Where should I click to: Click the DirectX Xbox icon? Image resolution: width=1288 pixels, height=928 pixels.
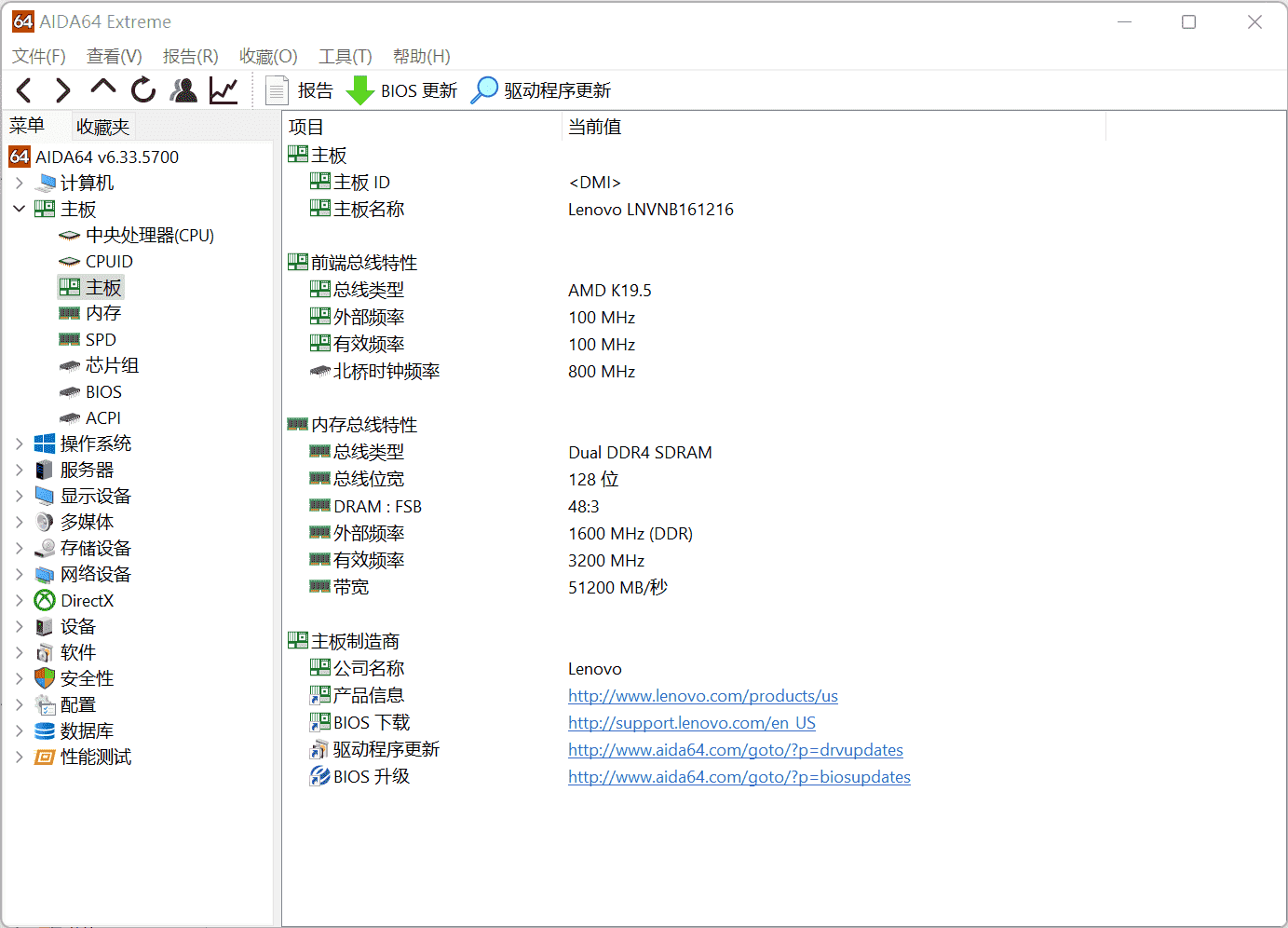pos(45,600)
